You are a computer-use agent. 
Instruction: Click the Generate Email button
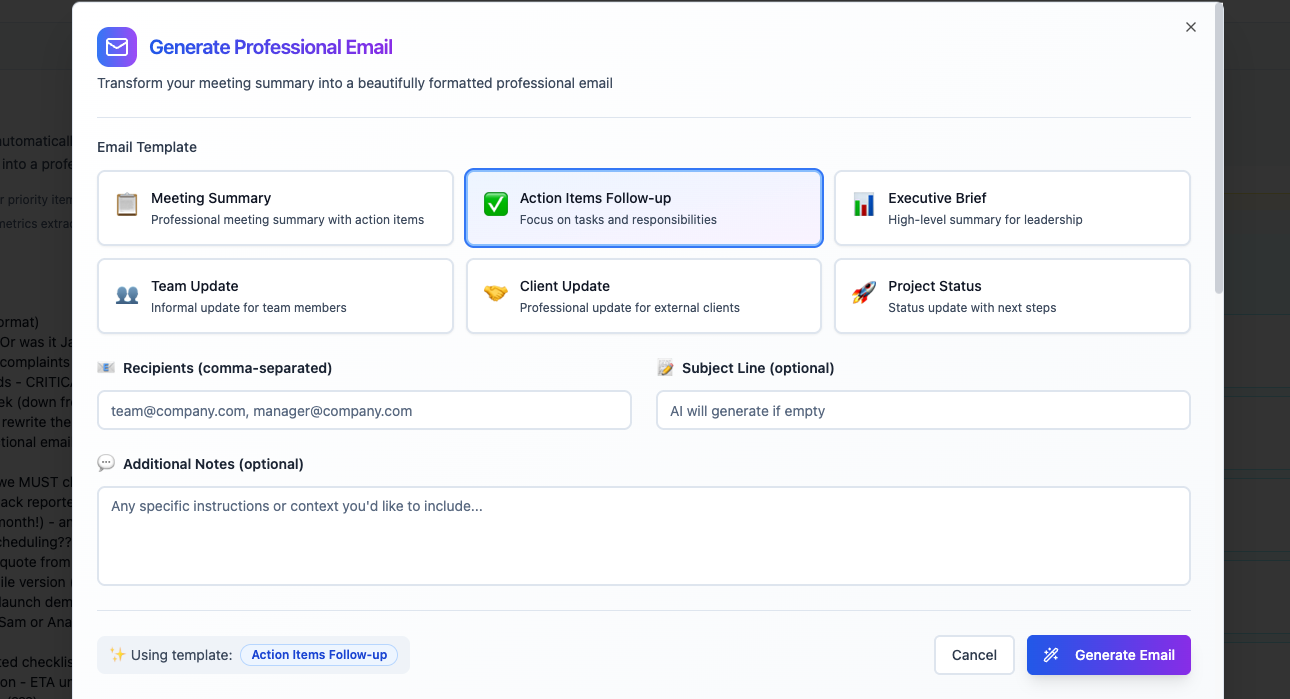click(1109, 655)
